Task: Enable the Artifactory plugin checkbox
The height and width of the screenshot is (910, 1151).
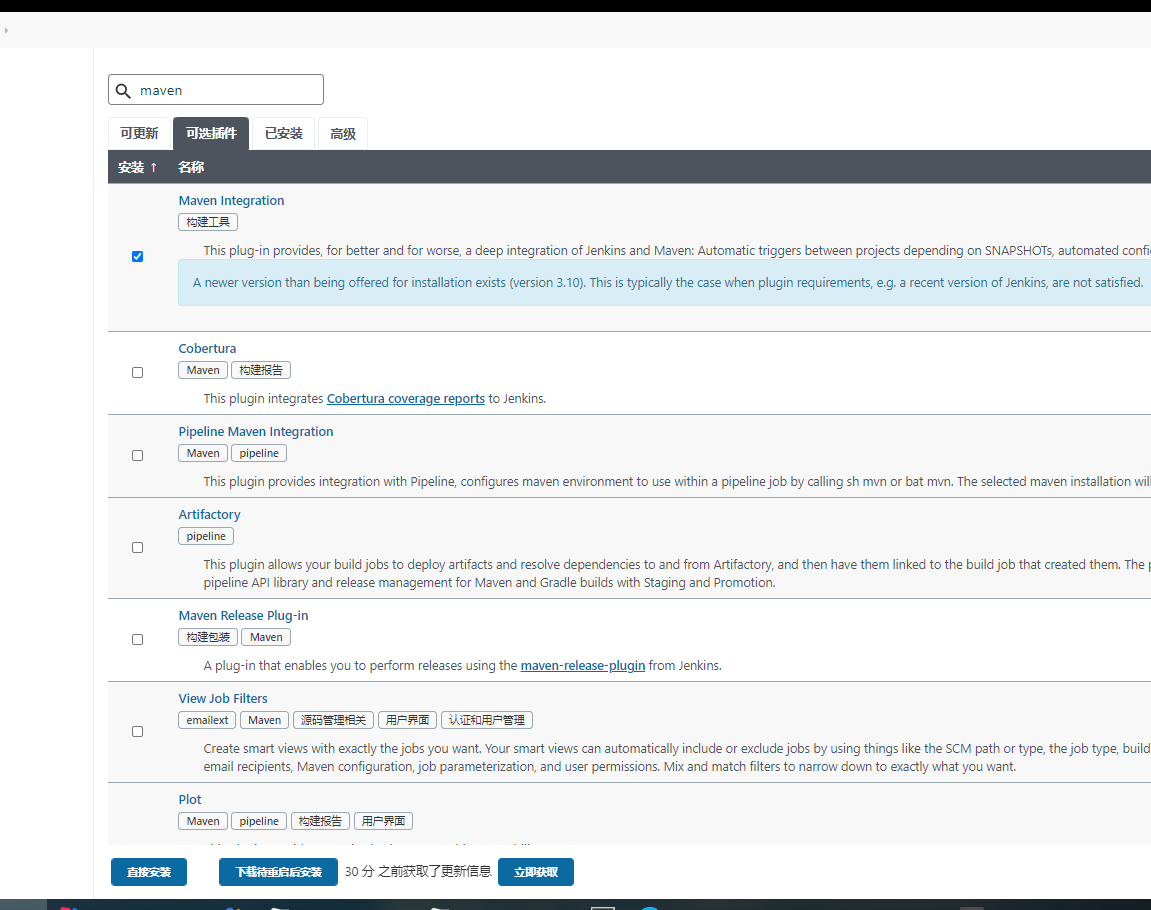Action: (137, 547)
